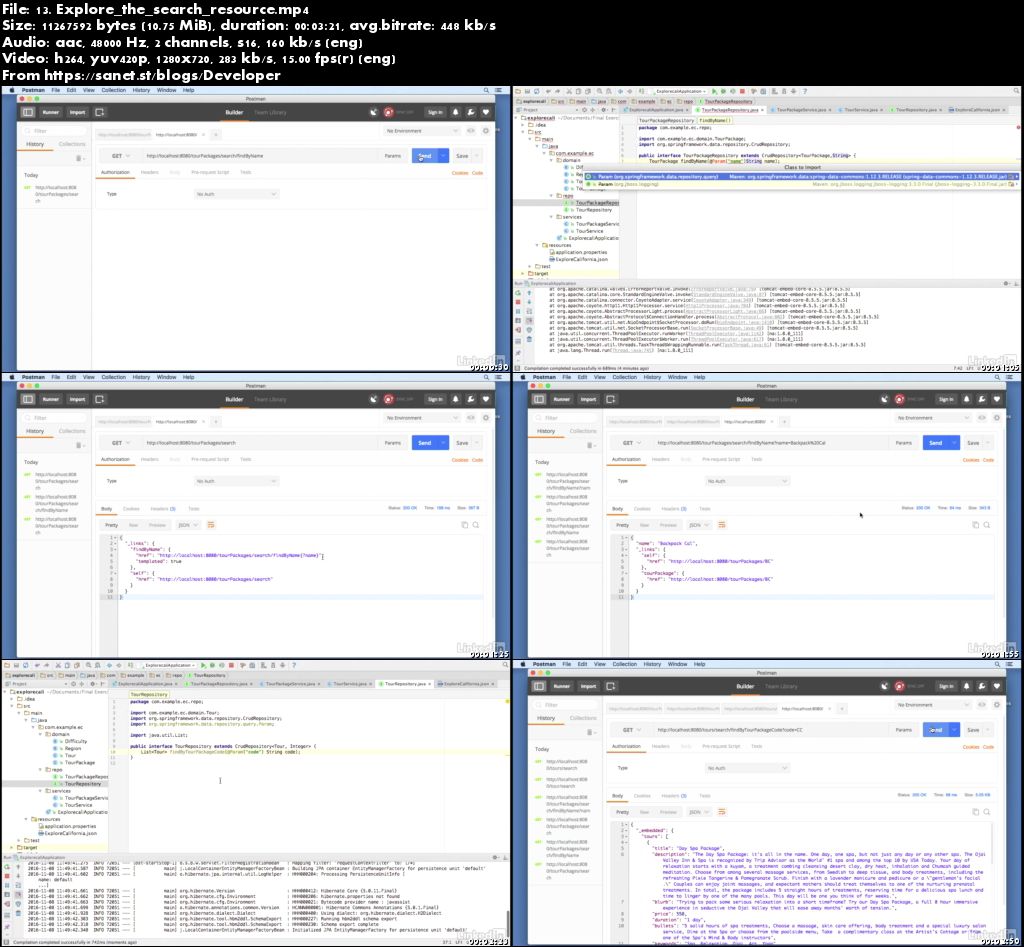The image size is (1024, 947).
Task: Click copy response icon in middle-left Postman frame
Action: coord(464,525)
